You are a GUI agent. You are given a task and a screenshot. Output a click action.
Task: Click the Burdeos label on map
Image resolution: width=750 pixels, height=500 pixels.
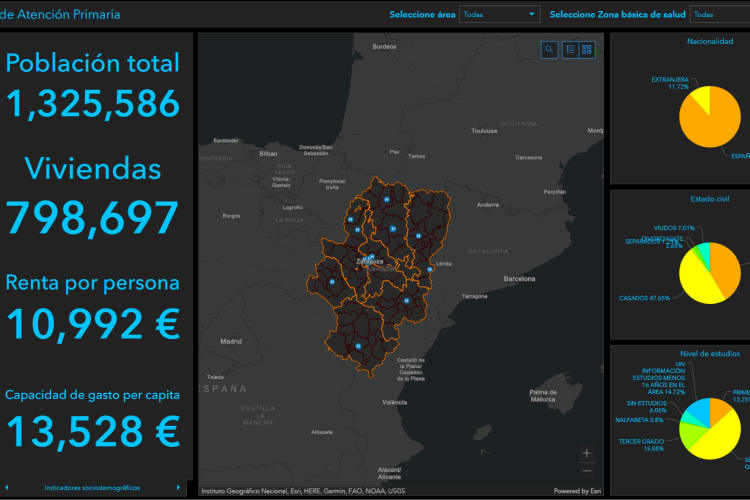[x=385, y=46]
